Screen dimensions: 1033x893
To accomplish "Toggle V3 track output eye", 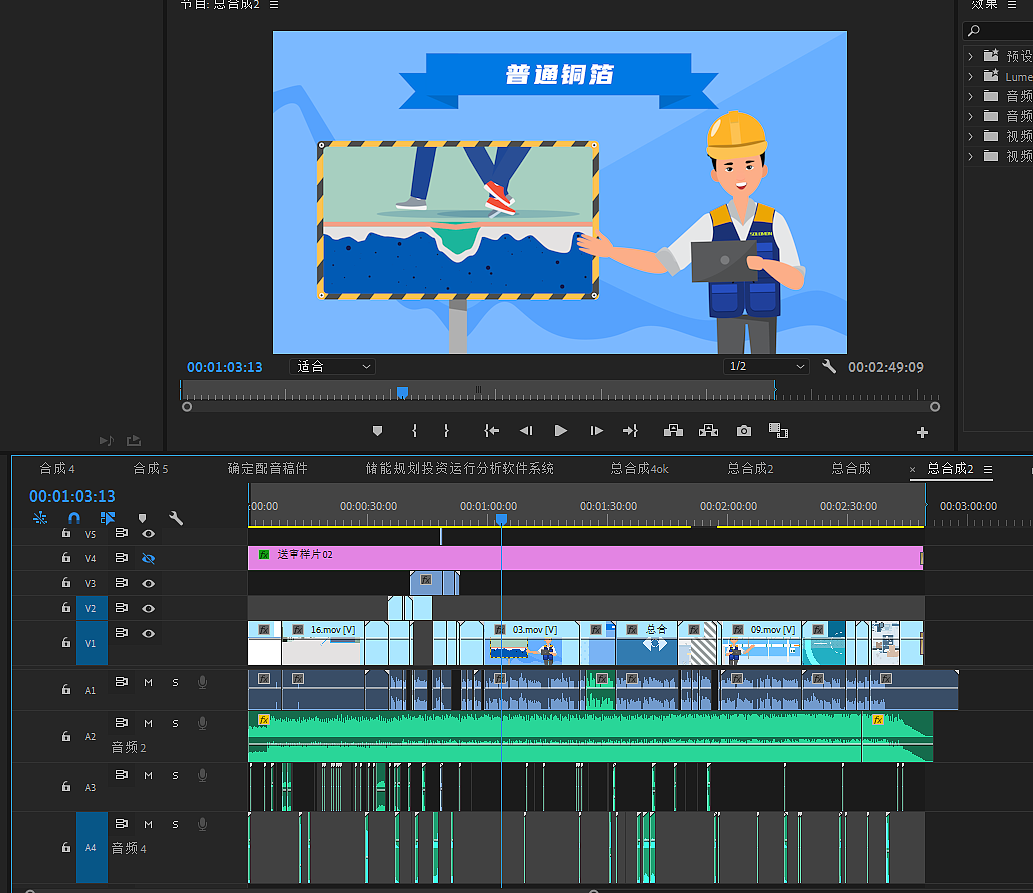I will coord(149,583).
